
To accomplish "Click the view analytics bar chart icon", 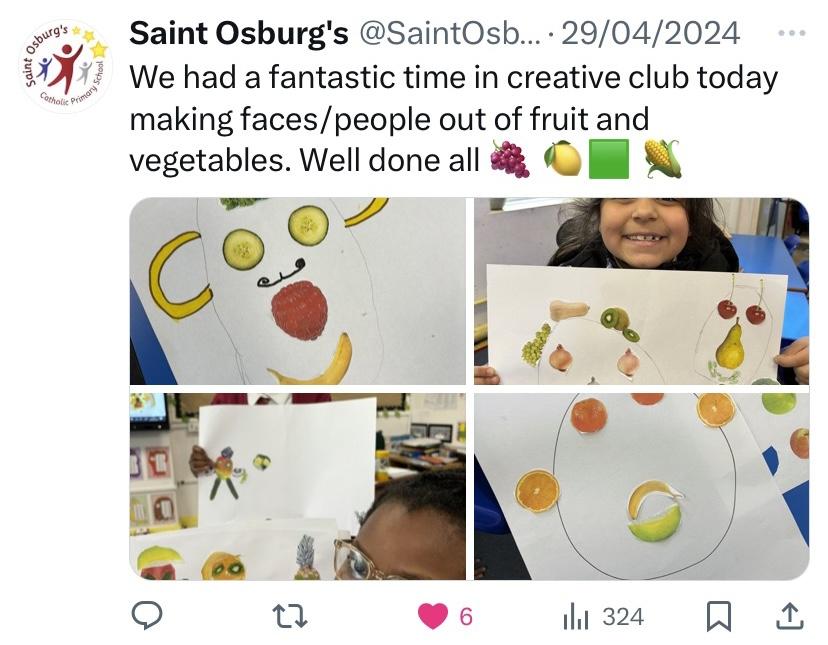I will tap(576, 616).
